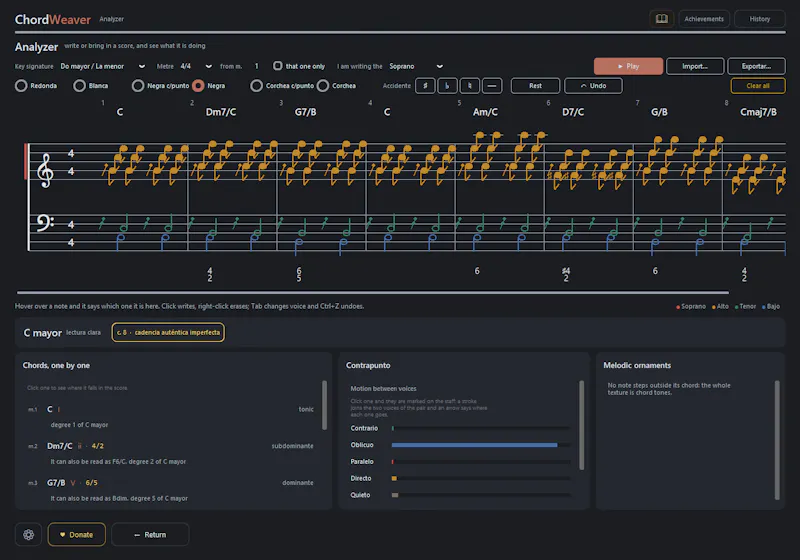
Task: Select the Corchea c/punto duration
Action: [256, 86]
